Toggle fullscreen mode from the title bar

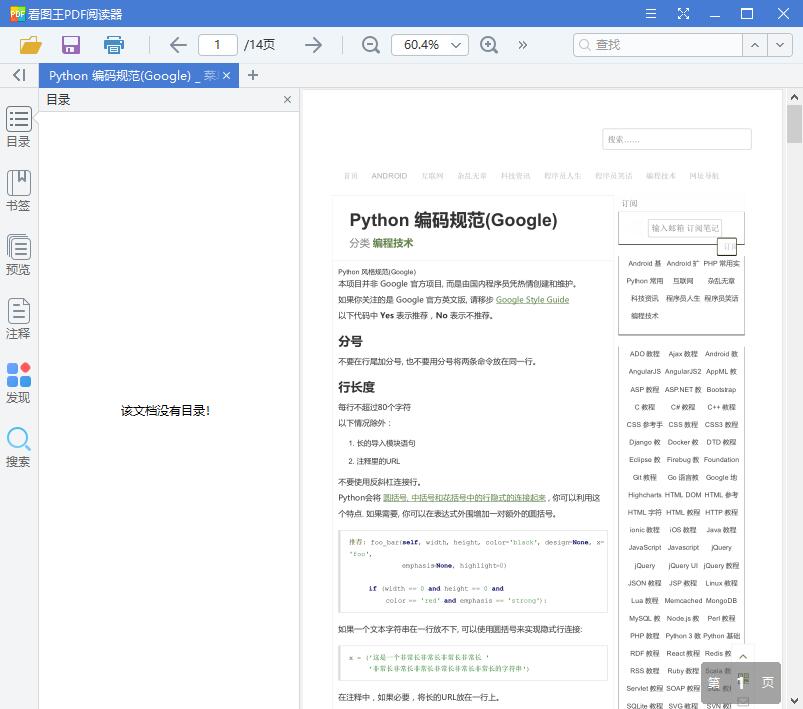coord(684,14)
